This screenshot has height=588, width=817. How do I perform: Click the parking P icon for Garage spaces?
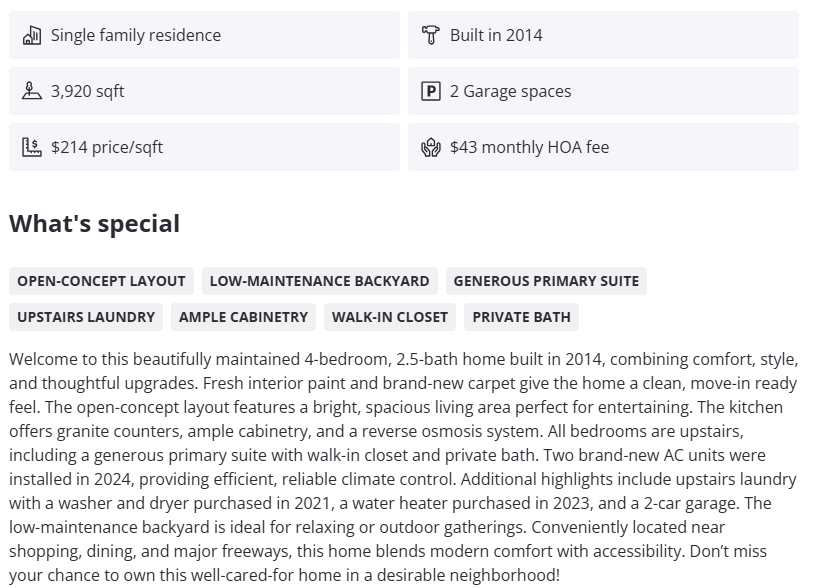(431, 91)
